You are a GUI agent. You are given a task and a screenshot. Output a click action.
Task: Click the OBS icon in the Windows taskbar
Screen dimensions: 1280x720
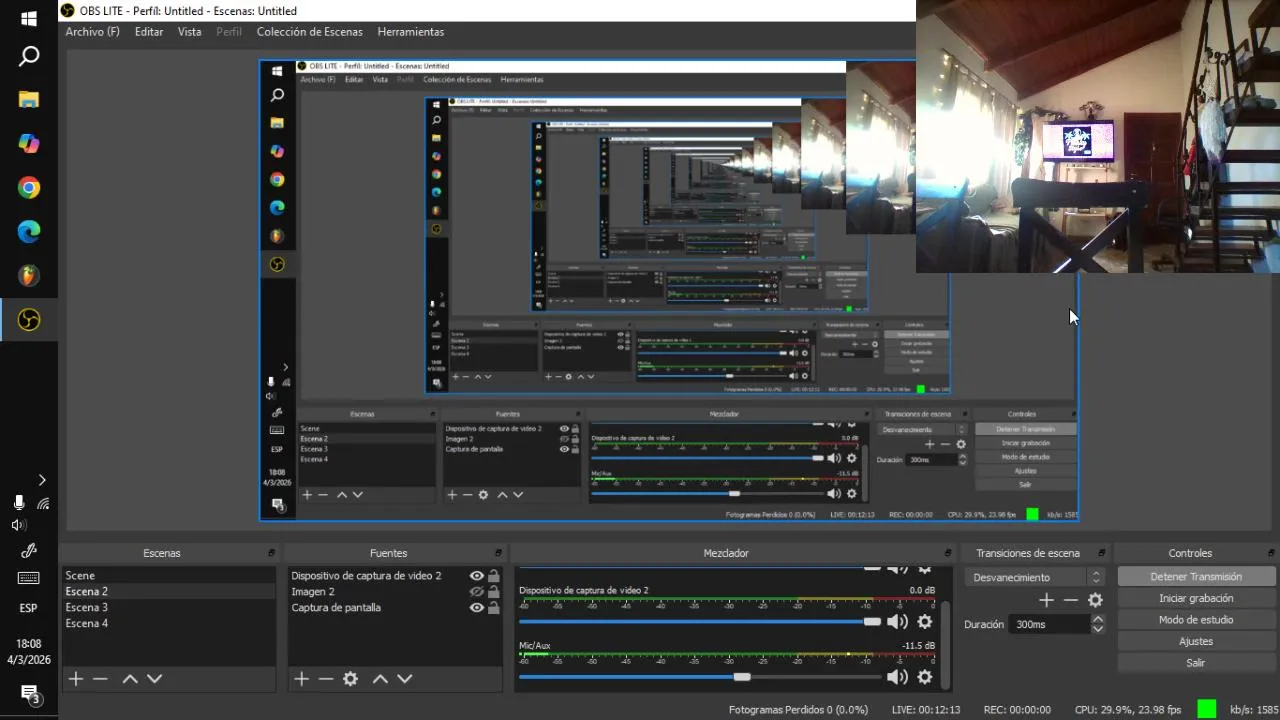(x=29, y=320)
